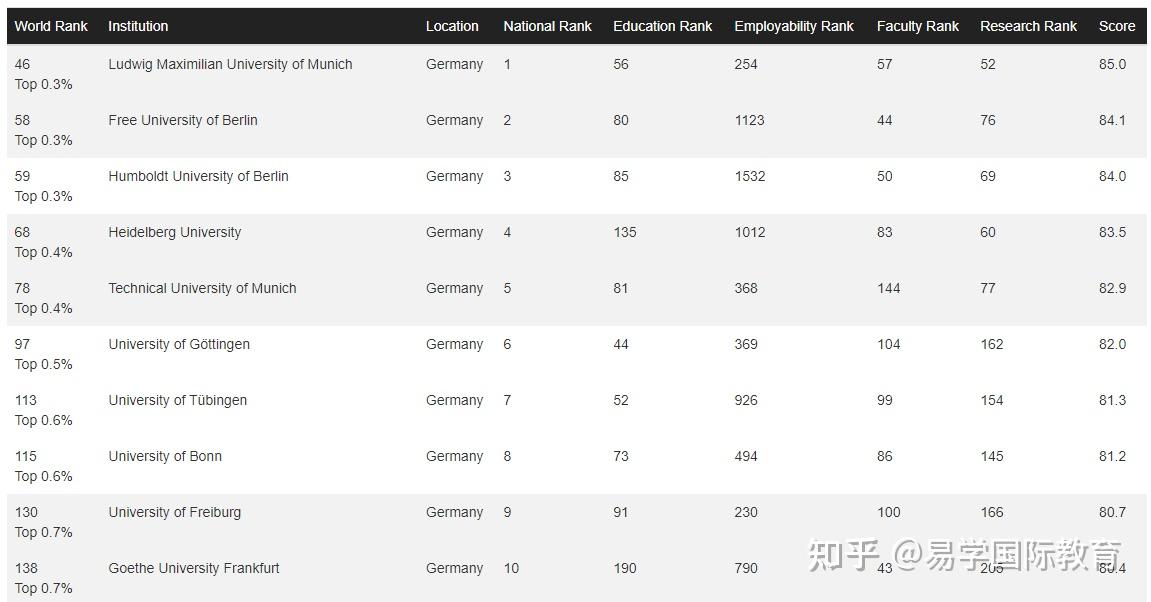Select Free University of Berlin
This screenshot has height=602, width=1151.
coord(183,120)
